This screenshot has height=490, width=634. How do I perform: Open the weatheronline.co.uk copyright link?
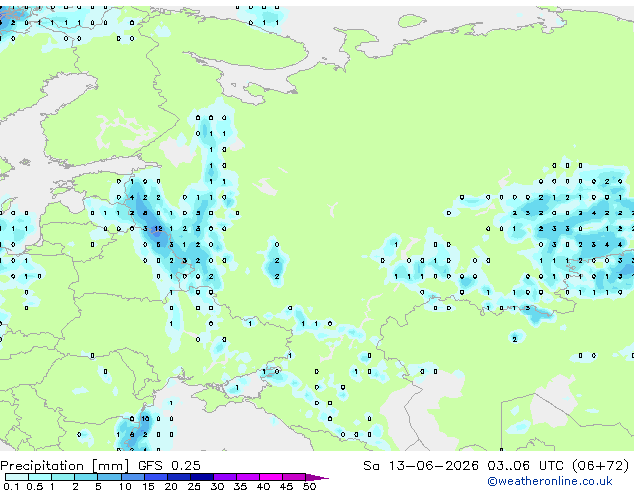(550, 481)
